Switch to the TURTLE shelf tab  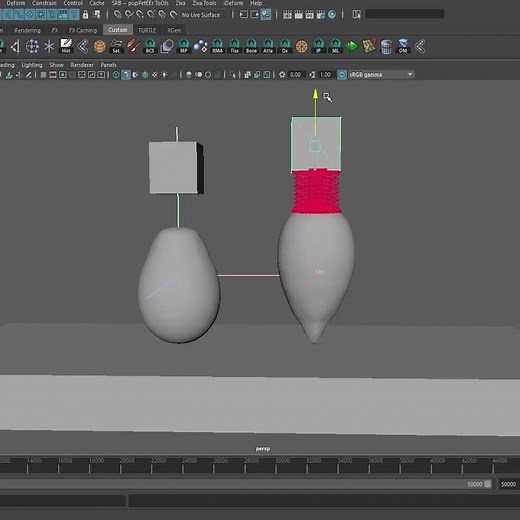coord(147,30)
